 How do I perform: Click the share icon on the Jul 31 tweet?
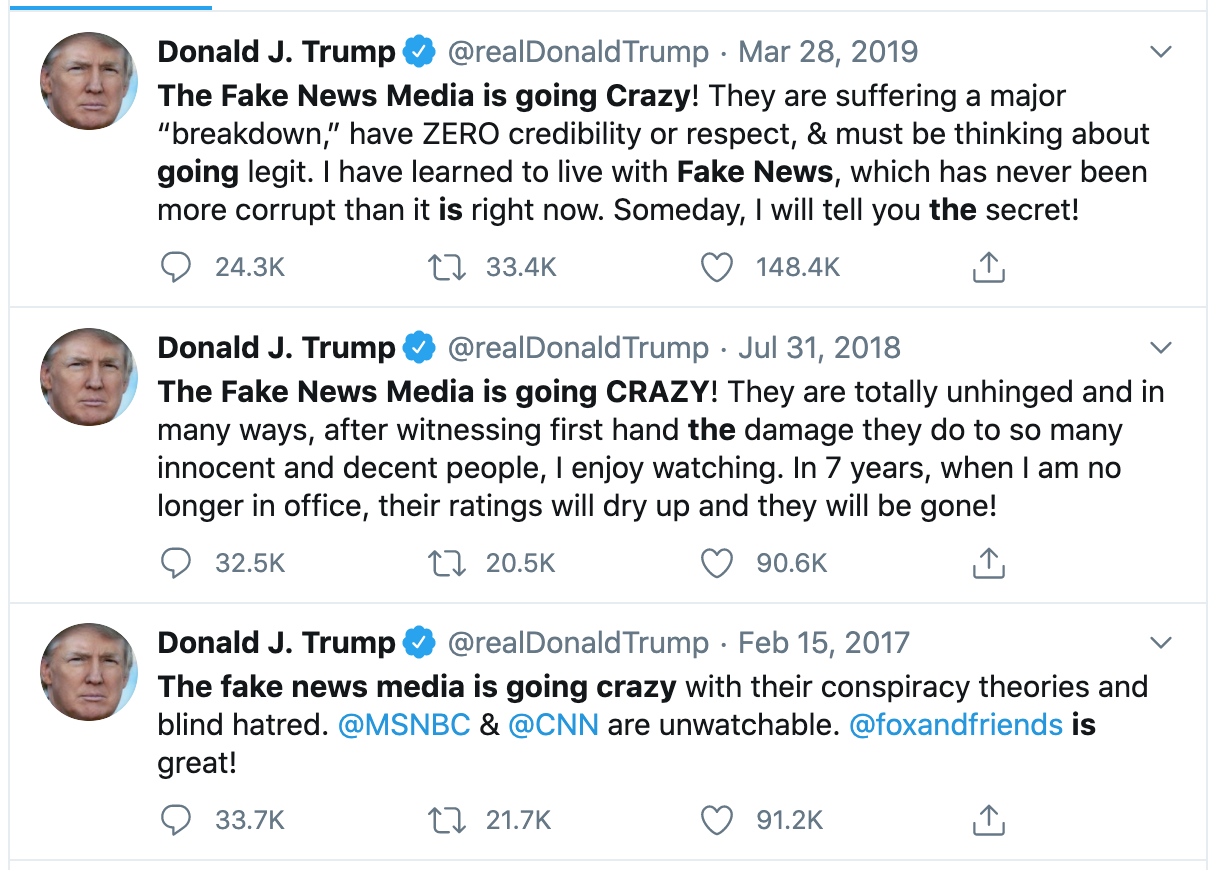(988, 563)
